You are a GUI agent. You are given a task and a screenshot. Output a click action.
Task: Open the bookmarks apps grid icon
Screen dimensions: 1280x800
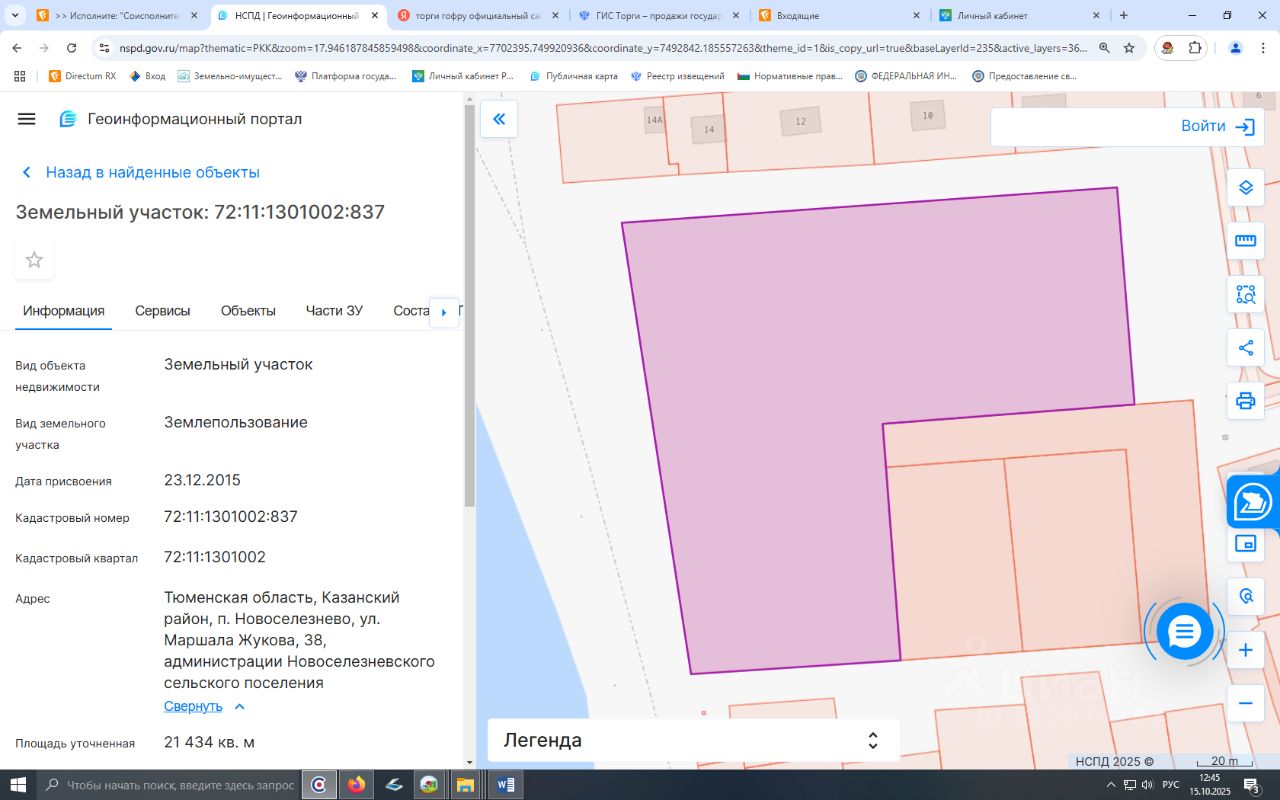(x=18, y=76)
